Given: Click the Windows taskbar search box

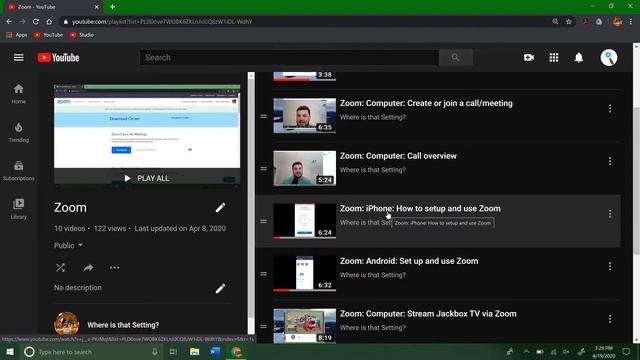Looking at the screenshot, I should 92,351.
